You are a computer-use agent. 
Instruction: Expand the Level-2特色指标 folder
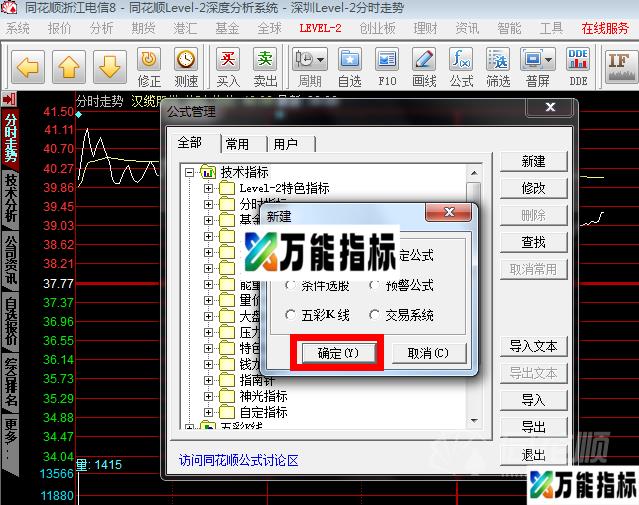[208, 188]
